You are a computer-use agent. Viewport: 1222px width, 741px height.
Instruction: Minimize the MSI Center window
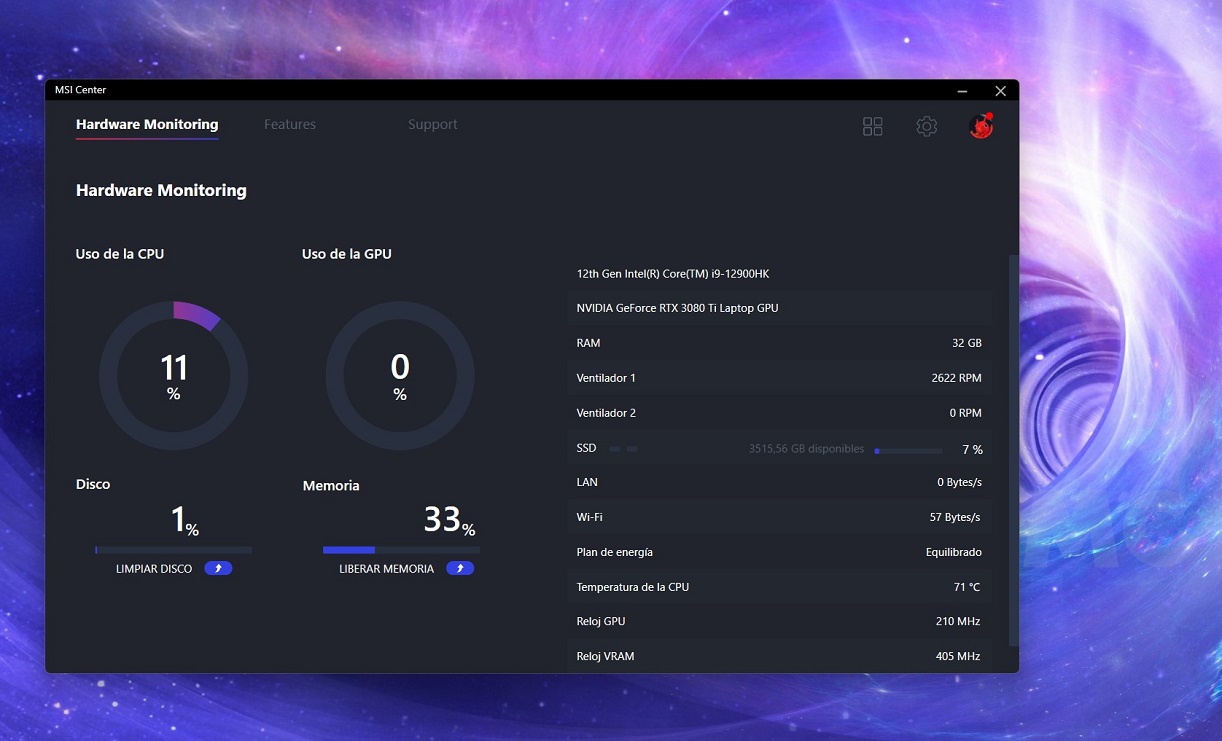(x=962, y=91)
